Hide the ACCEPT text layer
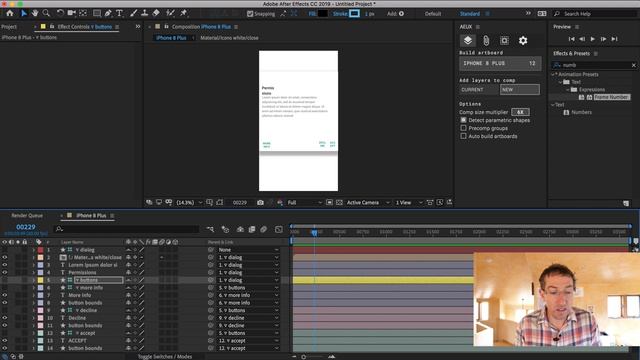 (x=4, y=340)
